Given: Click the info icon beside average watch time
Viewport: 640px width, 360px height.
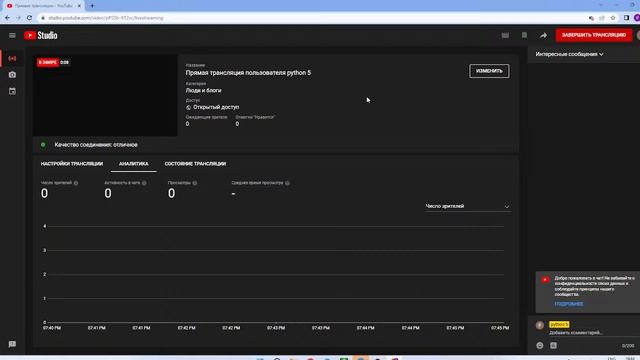Looking at the screenshot, I should point(287,183).
